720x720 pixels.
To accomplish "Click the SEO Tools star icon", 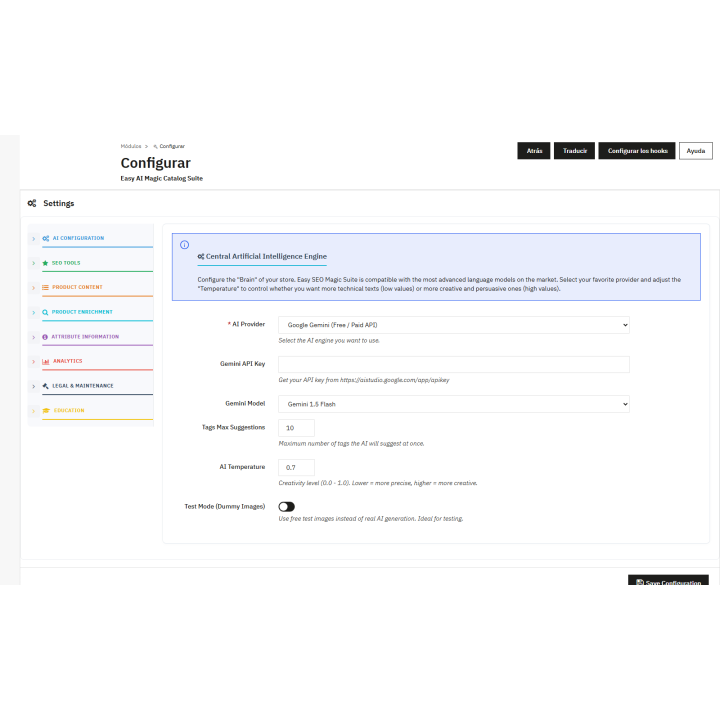I will tap(45, 263).
